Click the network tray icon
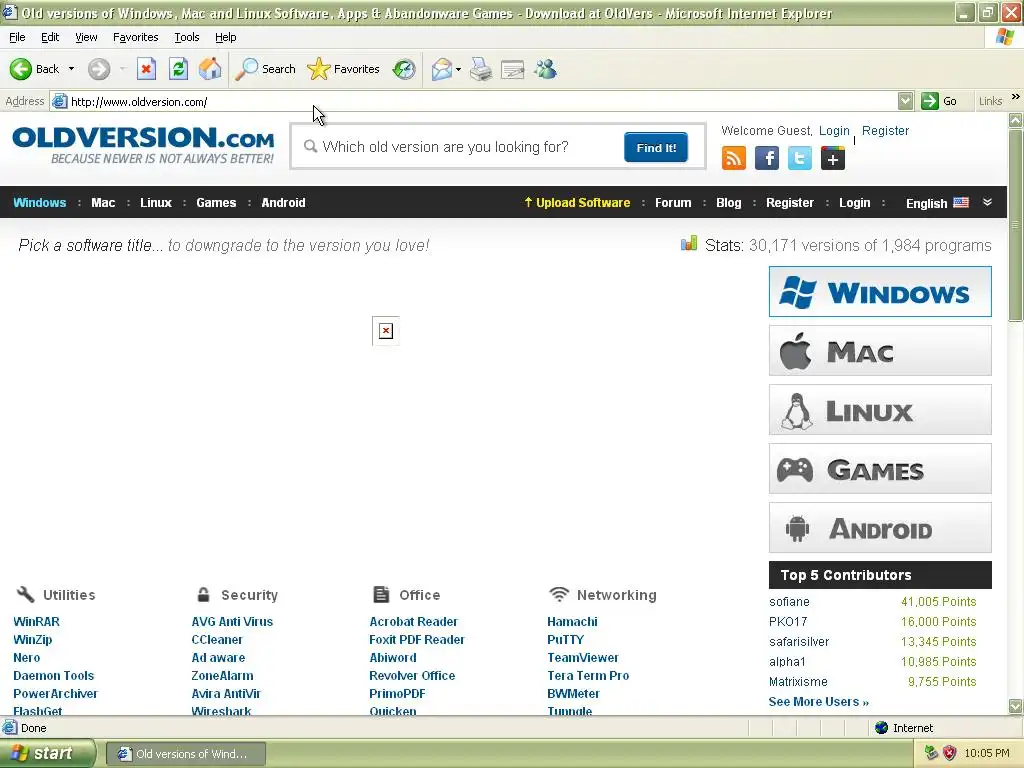 click(932, 753)
